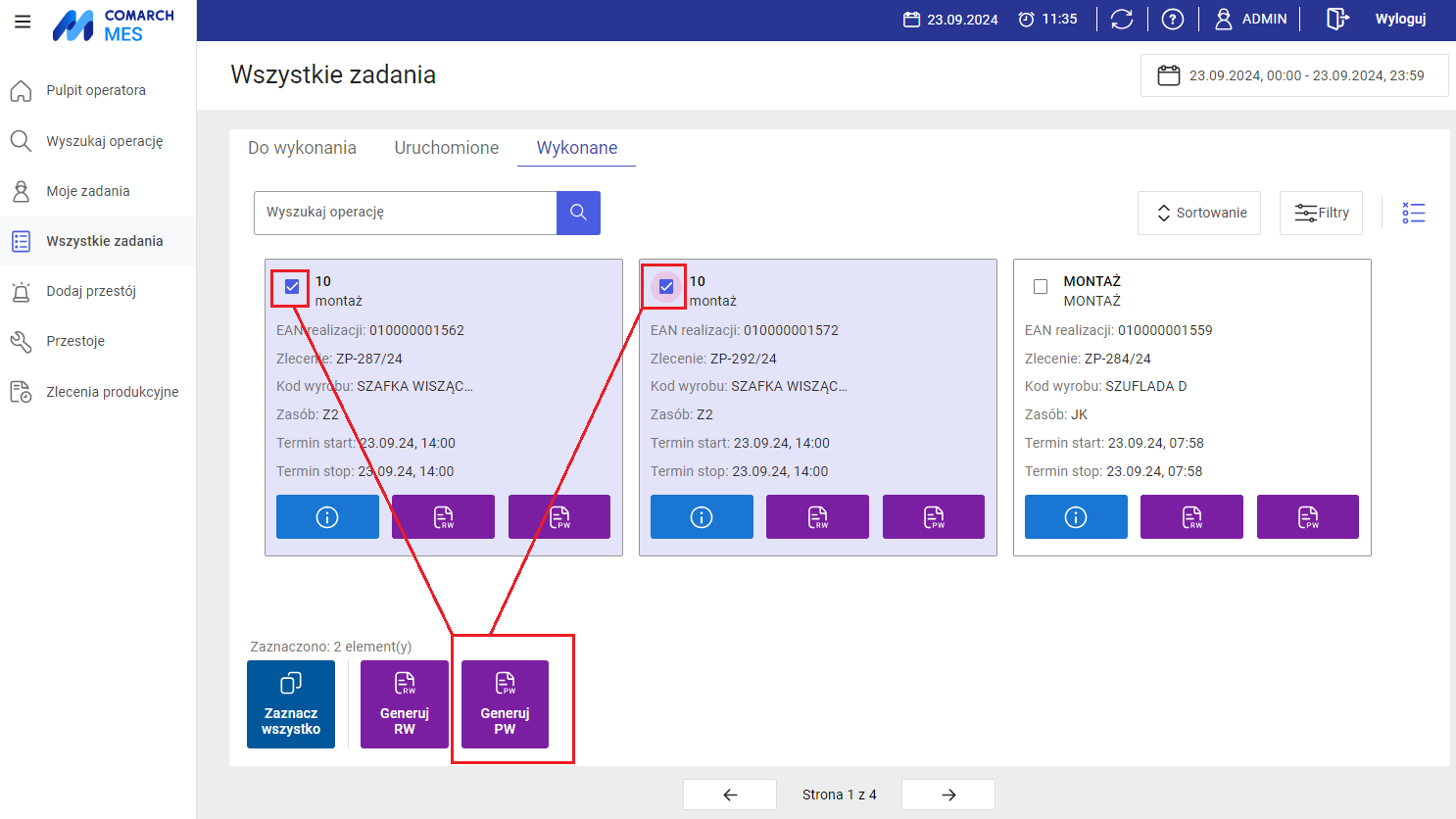Viewport: 1456px width, 819px height.
Task: Open the date range picker 23.09.2024
Action: [x=1294, y=75]
